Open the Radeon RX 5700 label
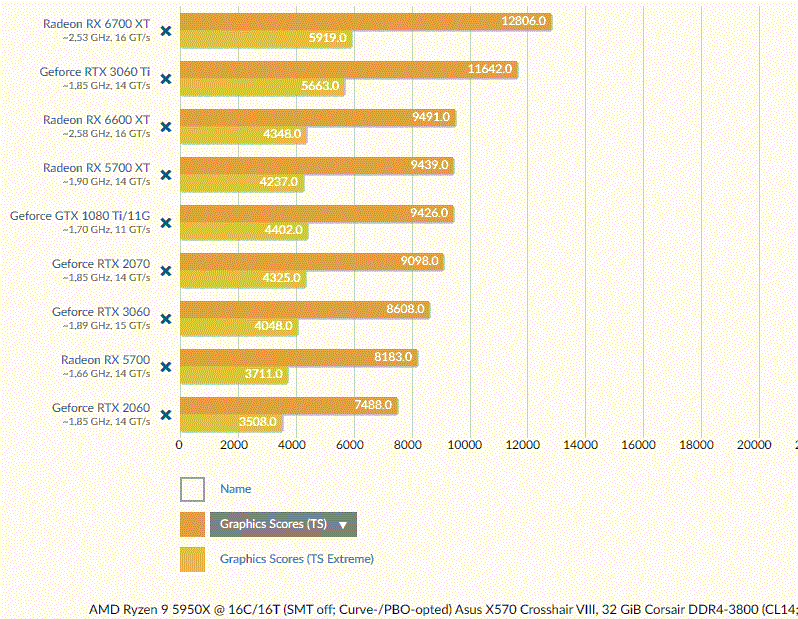Screen dimensions: 798x619 pyautogui.click(x=105, y=360)
